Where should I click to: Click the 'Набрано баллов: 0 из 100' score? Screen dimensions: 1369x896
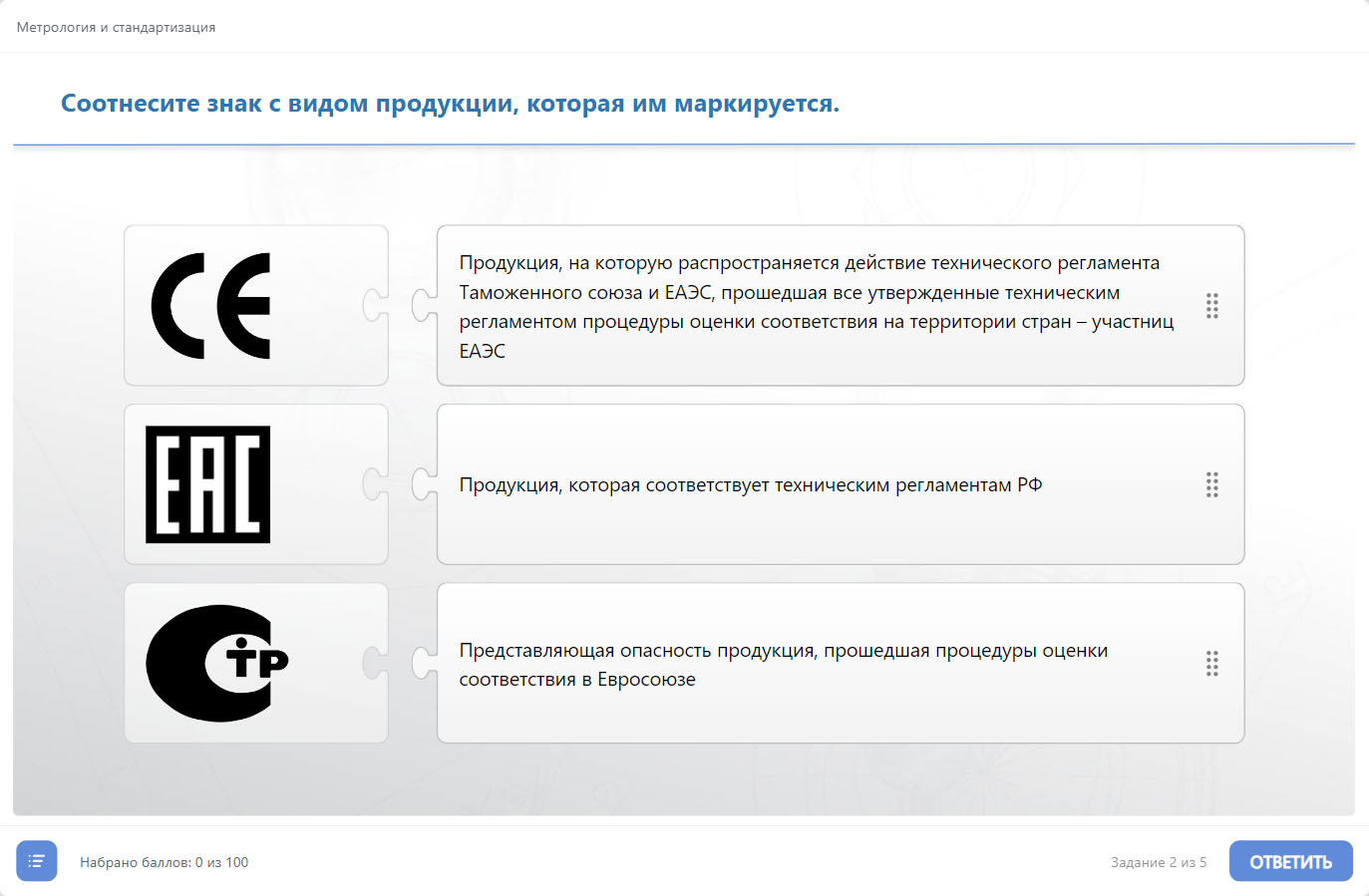tap(164, 862)
